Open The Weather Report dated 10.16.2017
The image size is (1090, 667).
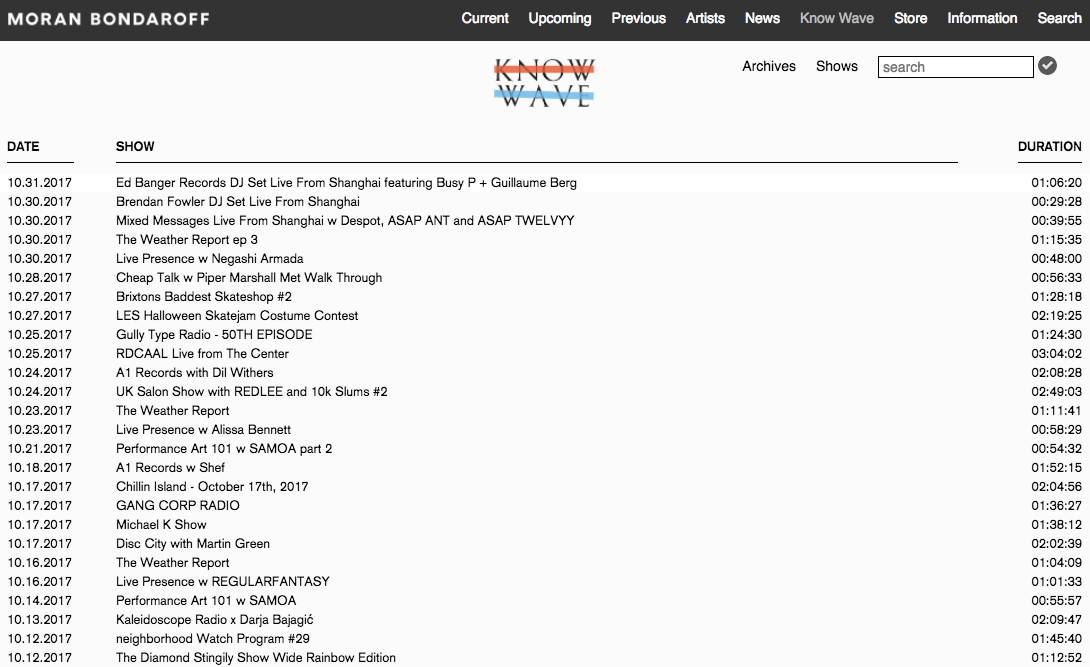tap(172, 562)
